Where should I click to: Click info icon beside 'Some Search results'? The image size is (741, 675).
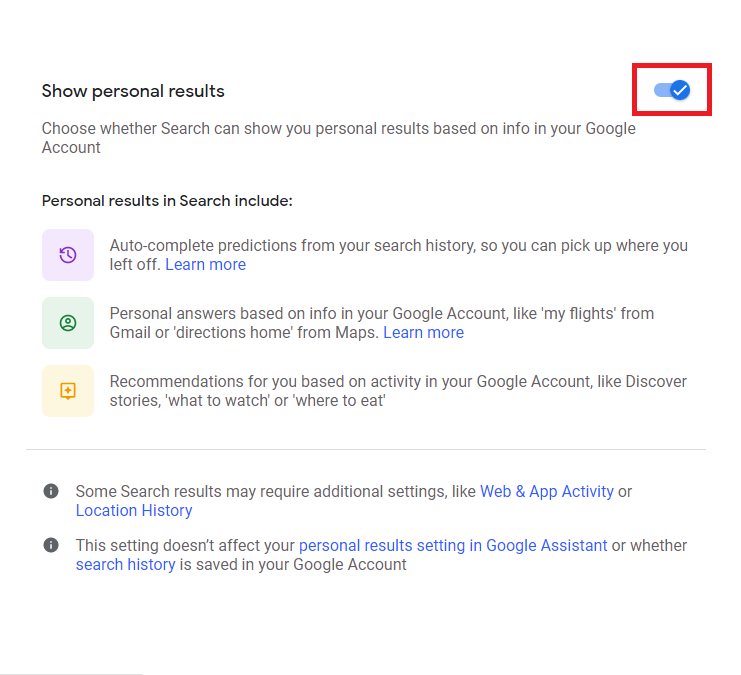51,492
